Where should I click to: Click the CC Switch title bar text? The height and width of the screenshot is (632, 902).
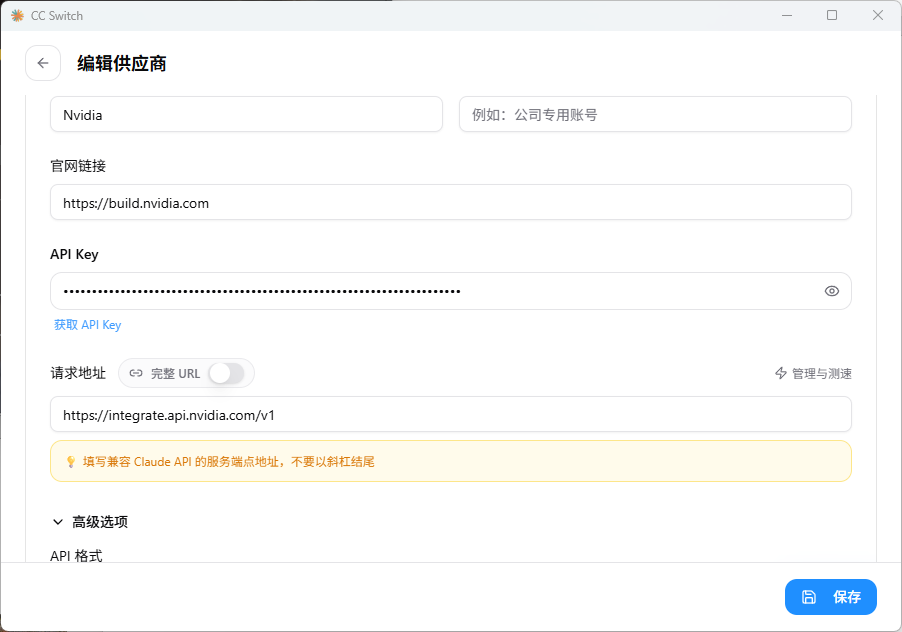tap(57, 16)
